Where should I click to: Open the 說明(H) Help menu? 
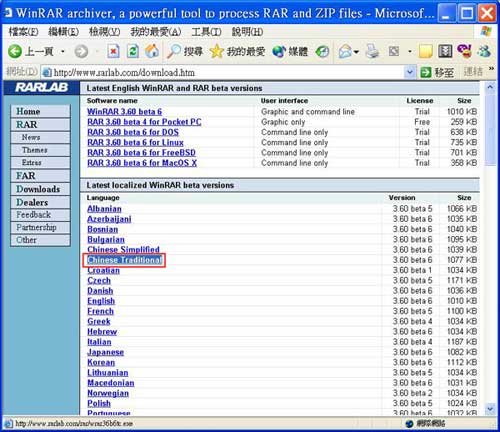(x=247, y=32)
